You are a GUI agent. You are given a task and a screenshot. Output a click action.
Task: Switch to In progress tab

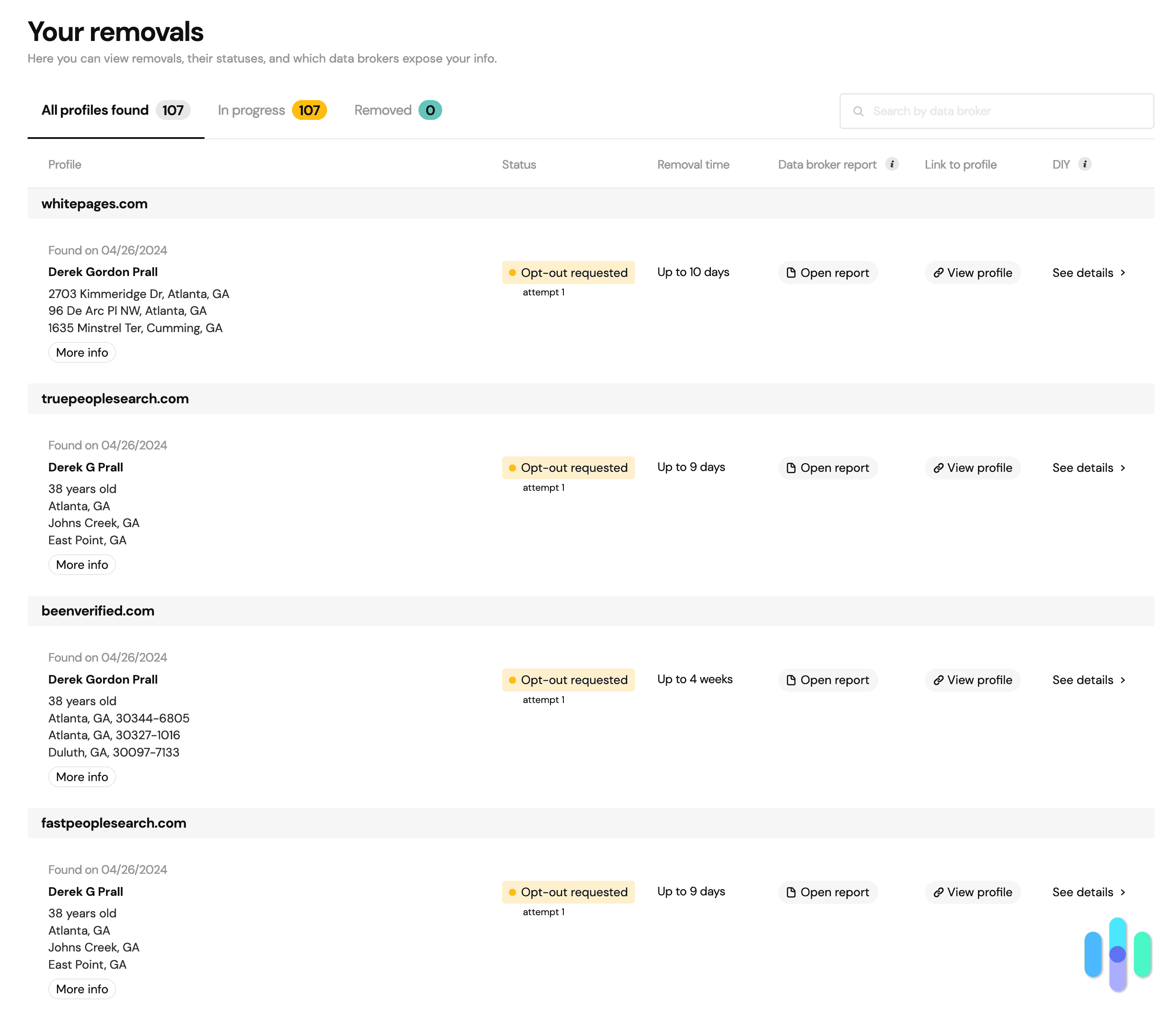tap(272, 110)
